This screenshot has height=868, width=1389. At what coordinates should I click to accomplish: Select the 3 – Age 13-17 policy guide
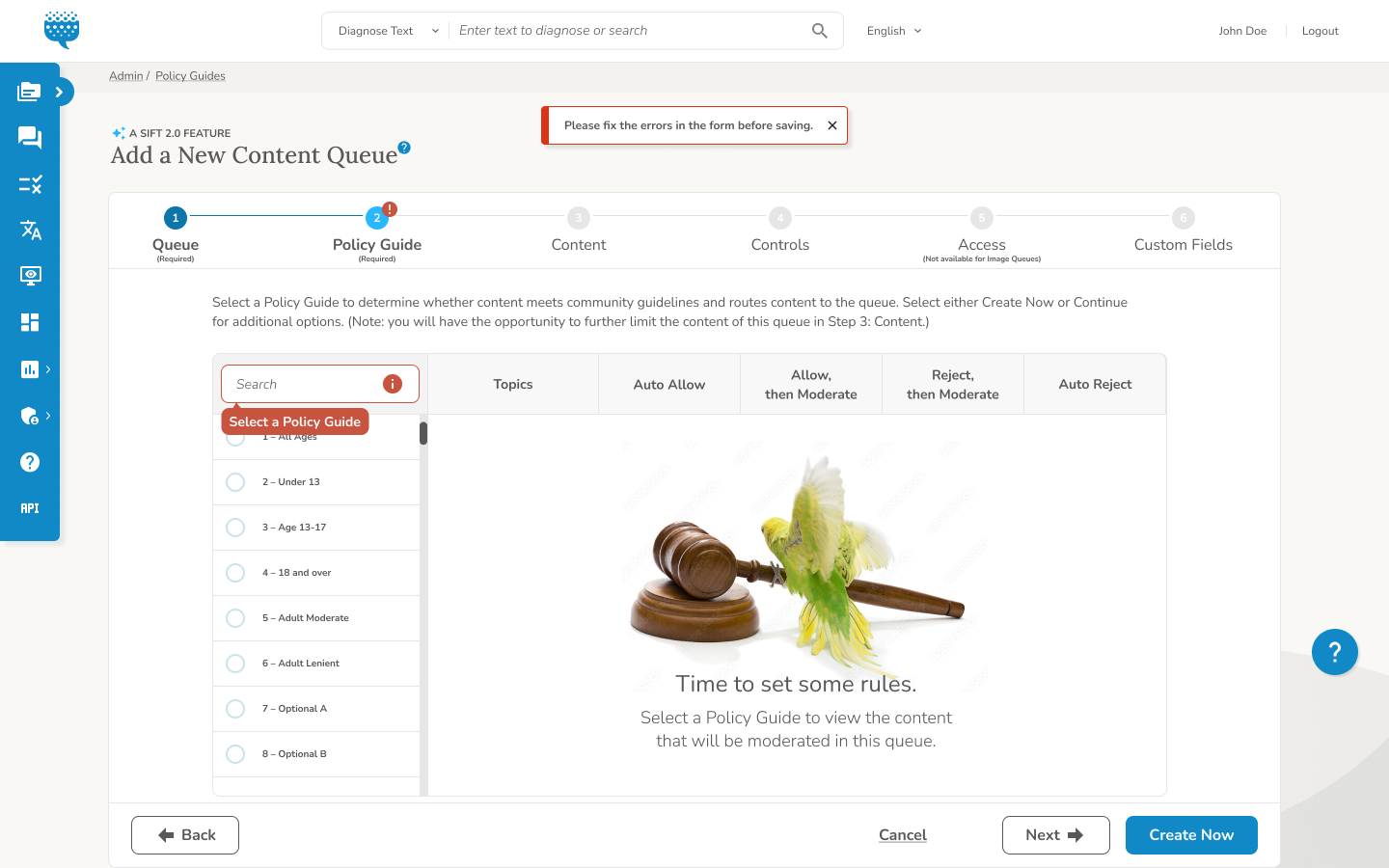[x=316, y=528]
